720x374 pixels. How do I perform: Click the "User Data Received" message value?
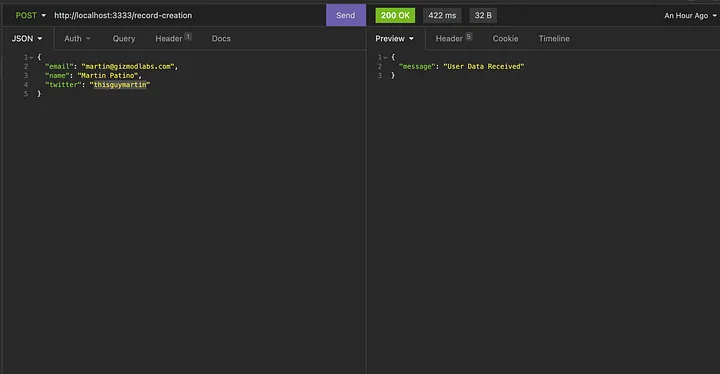484,66
